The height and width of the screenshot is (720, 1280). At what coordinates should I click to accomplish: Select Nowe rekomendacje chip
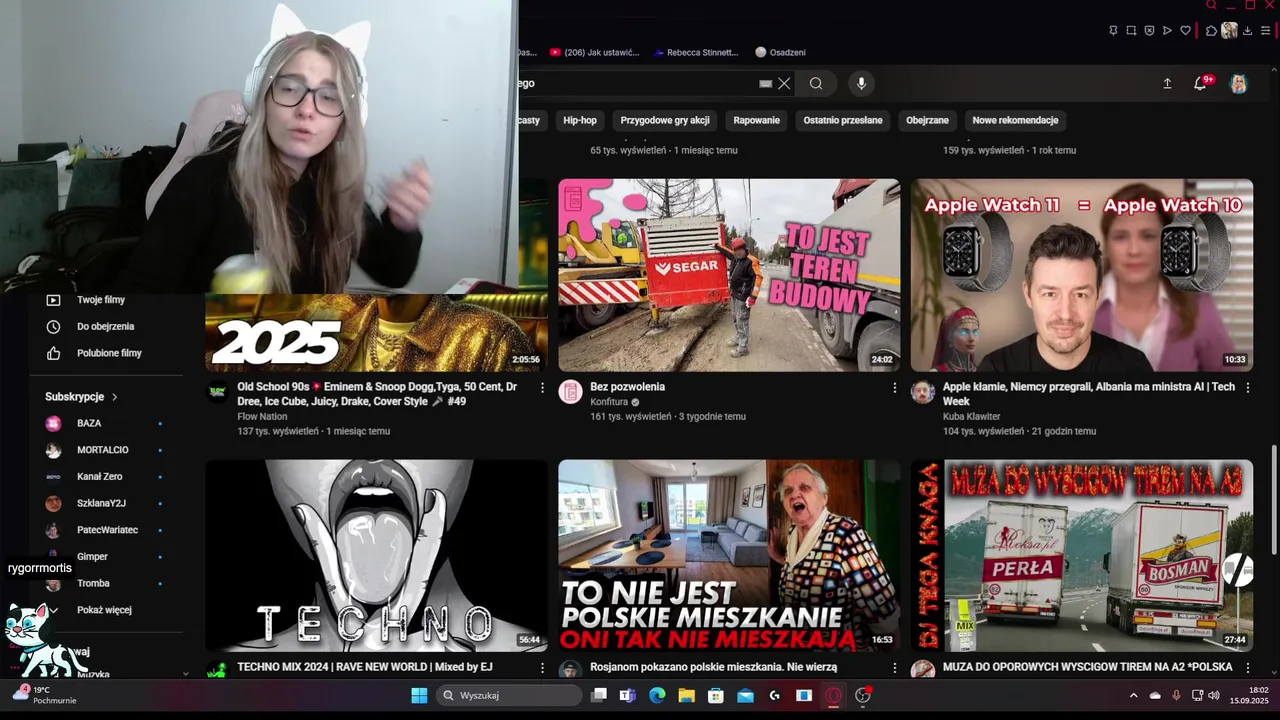(x=1015, y=120)
